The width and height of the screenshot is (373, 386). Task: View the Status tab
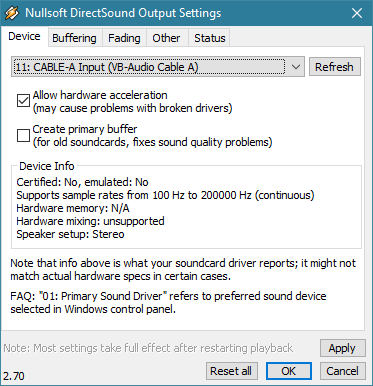(210, 38)
